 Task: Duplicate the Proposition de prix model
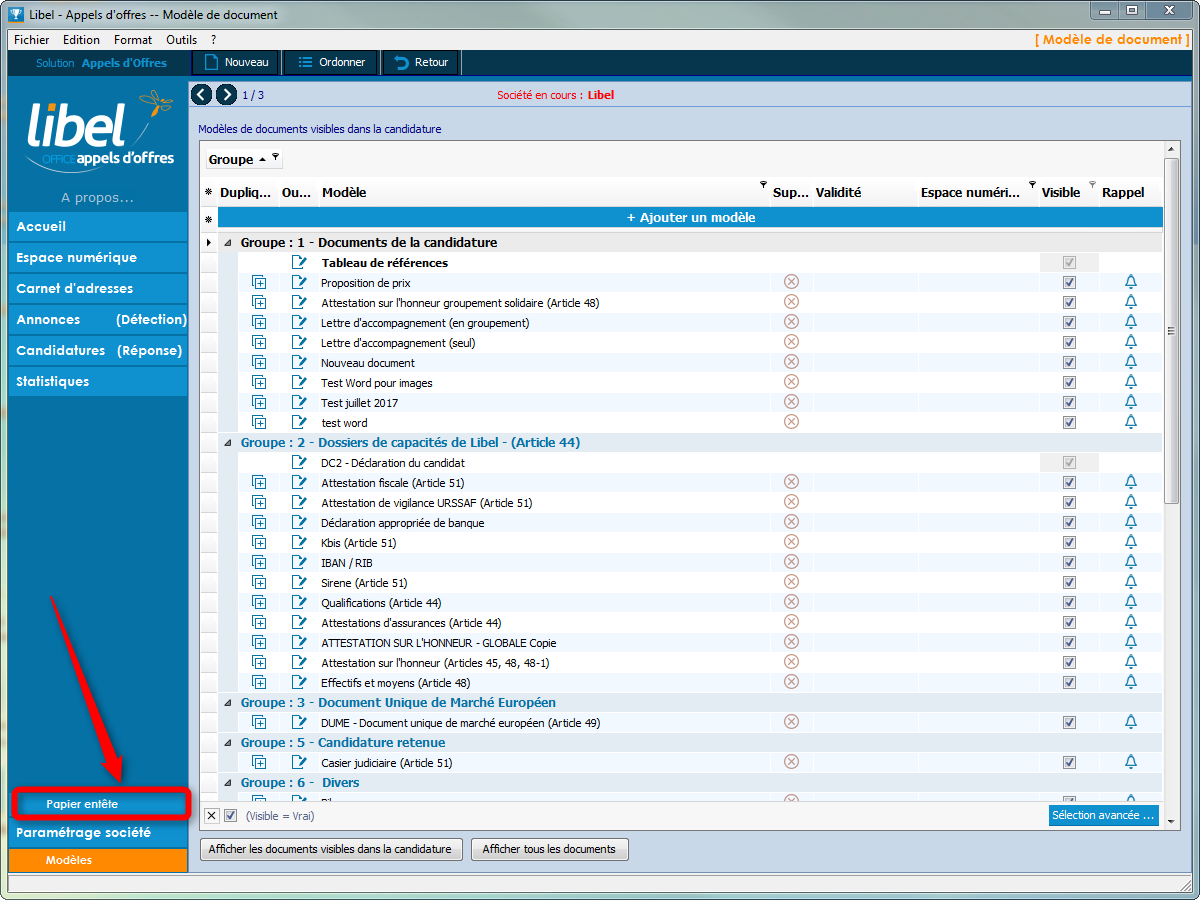click(x=259, y=283)
